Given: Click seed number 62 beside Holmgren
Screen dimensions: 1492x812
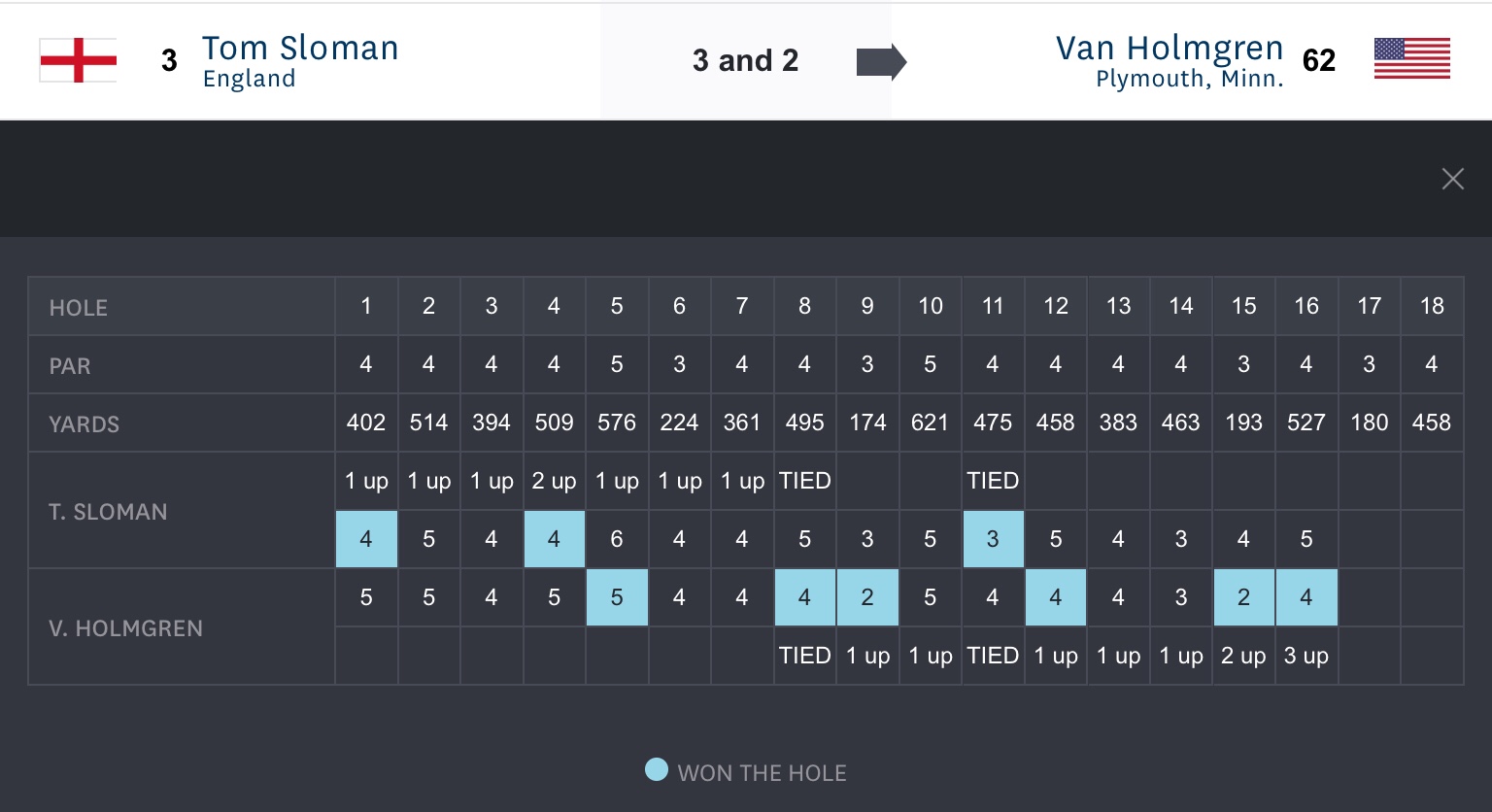Looking at the screenshot, I should point(1318,60).
